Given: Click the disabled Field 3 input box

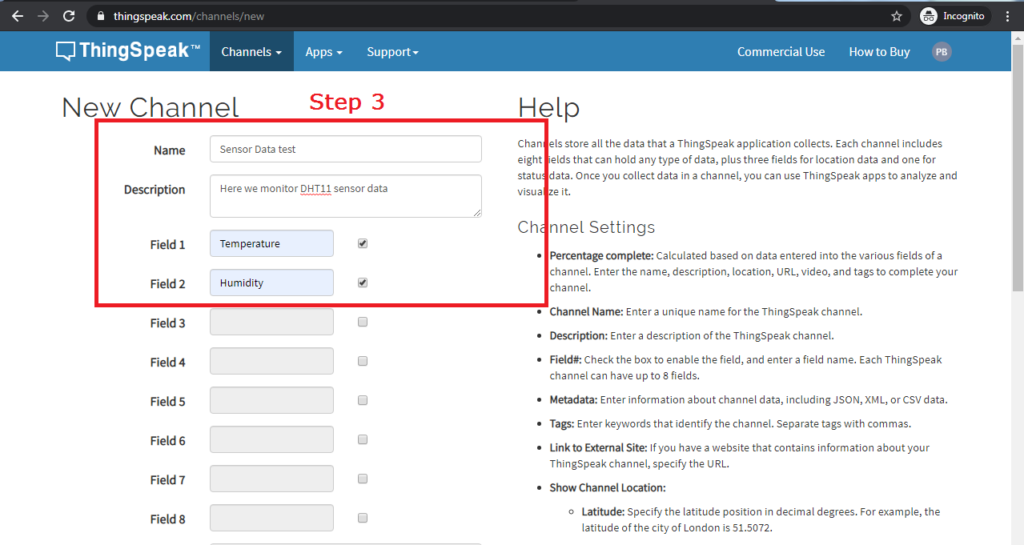Looking at the screenshot, I should point(272,322).
